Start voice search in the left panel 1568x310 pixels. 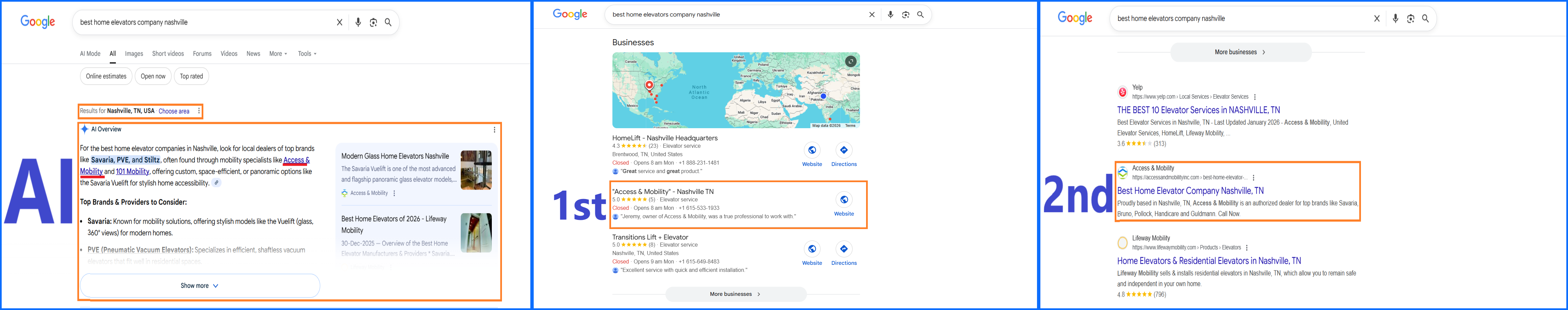tap(358, 23)
